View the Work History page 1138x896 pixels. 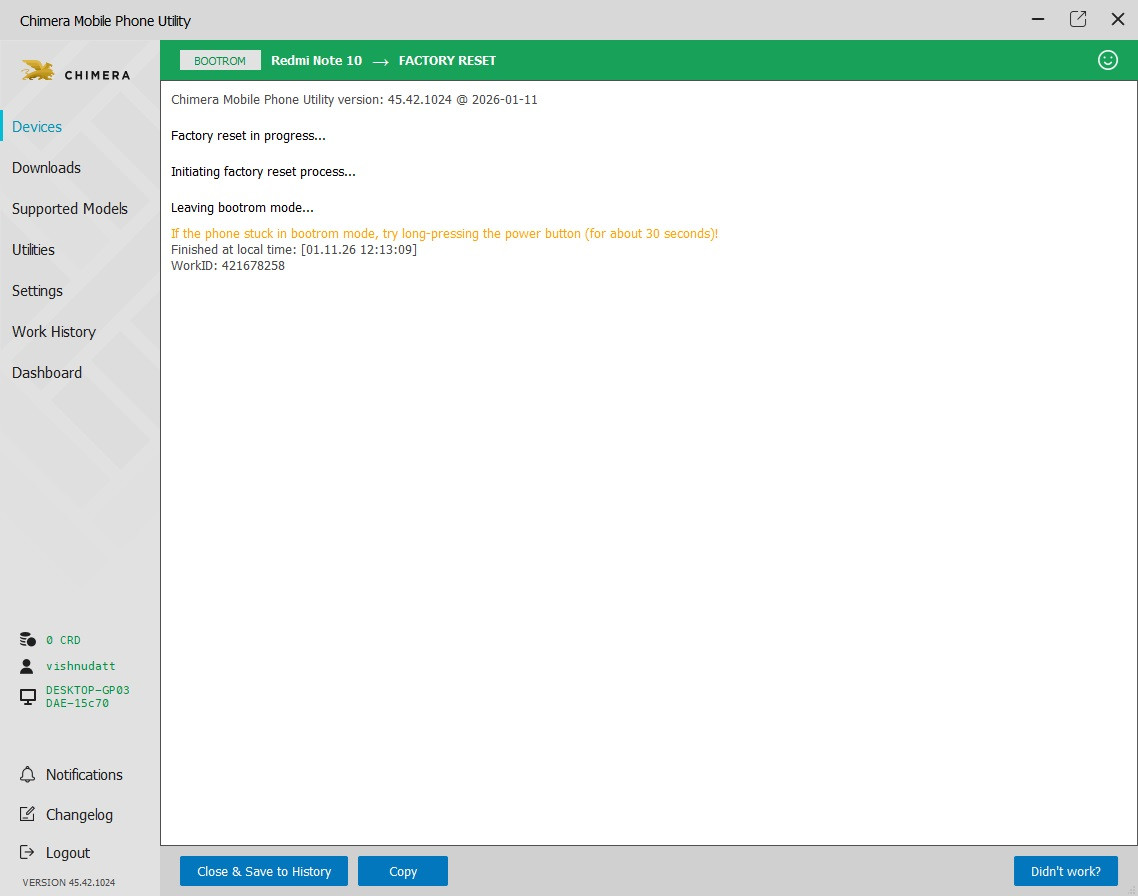[x=54, y=332]
